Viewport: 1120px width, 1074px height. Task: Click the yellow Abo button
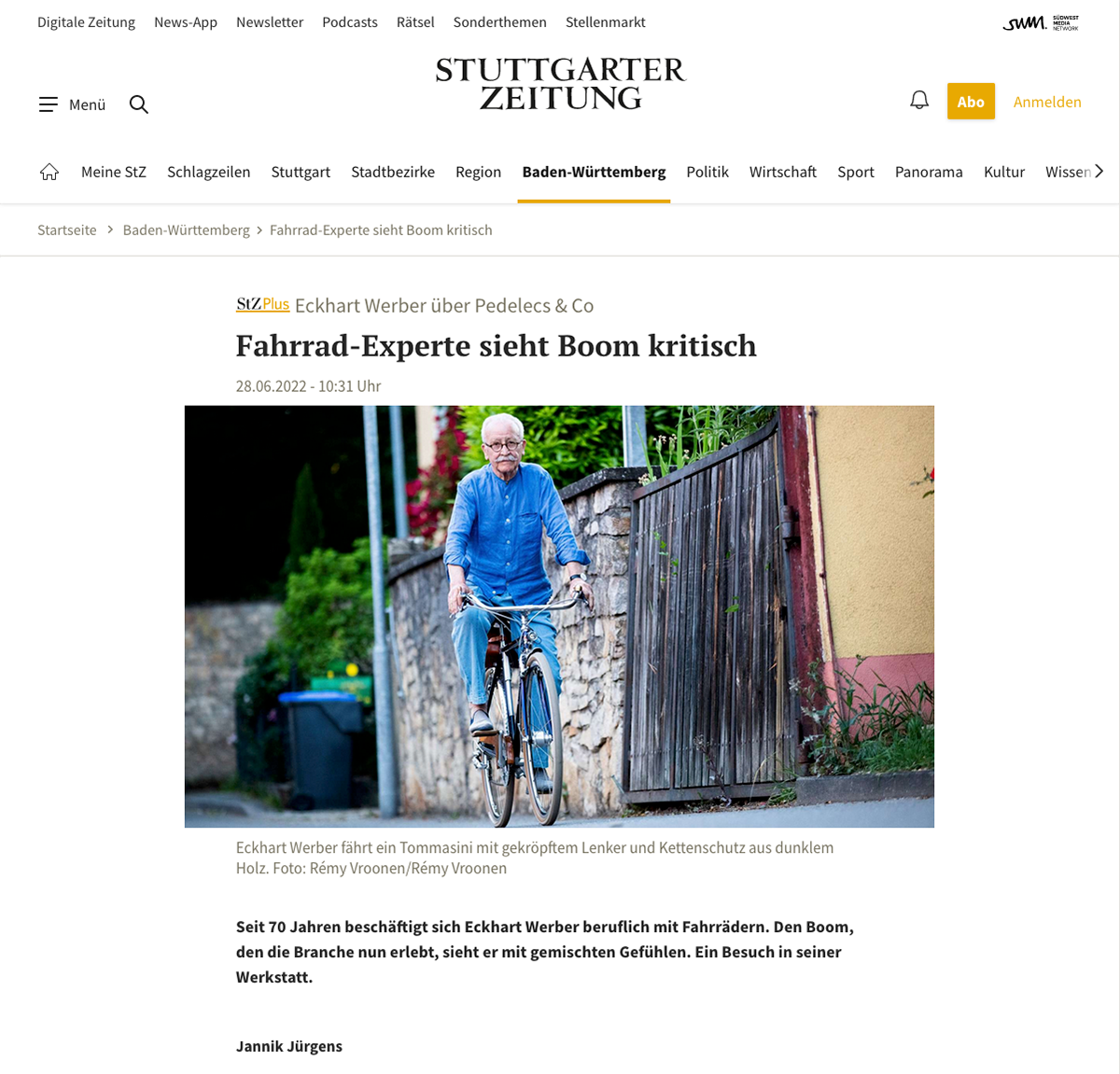[971, 102]
